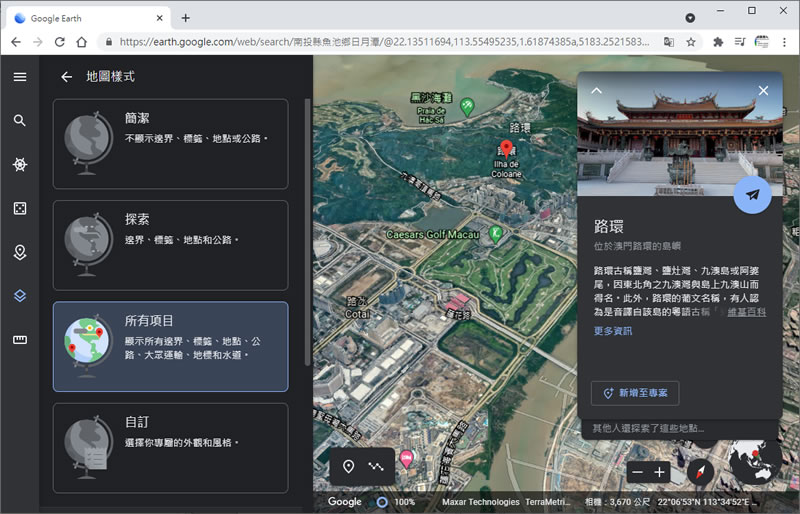Open the 維基百科 link
Image resolution: width=800 pixels, height=514 pixels.
tap(746, 312)
